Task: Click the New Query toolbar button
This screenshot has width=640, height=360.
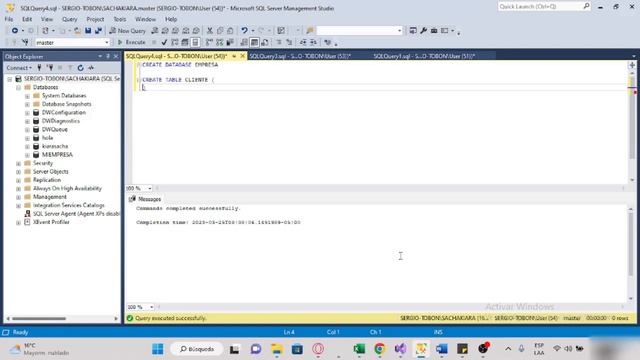Action: pos(127,31)
